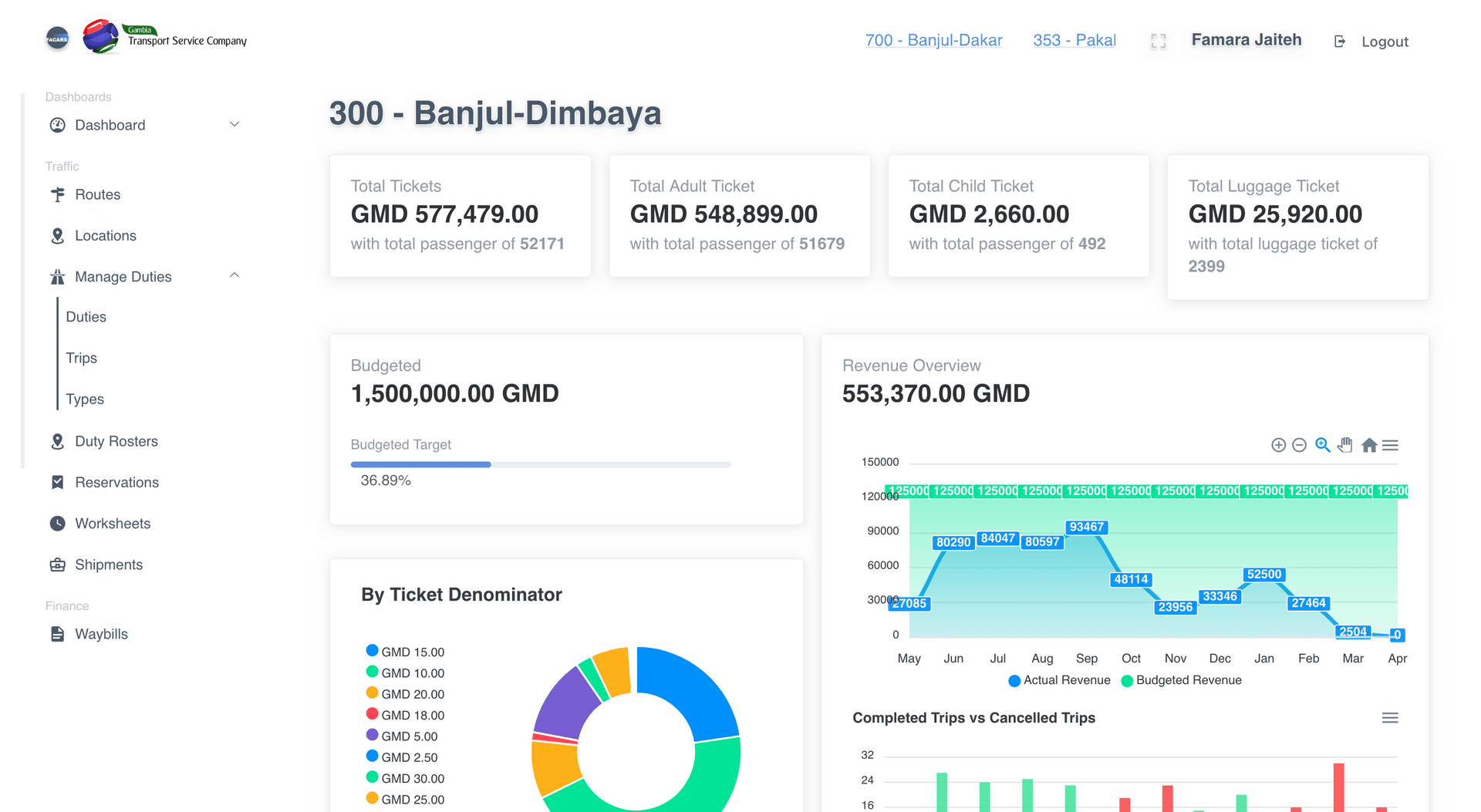Open Completed vs Cancelled Trips chart menu
The image size is (1481, 812).
1390,718
